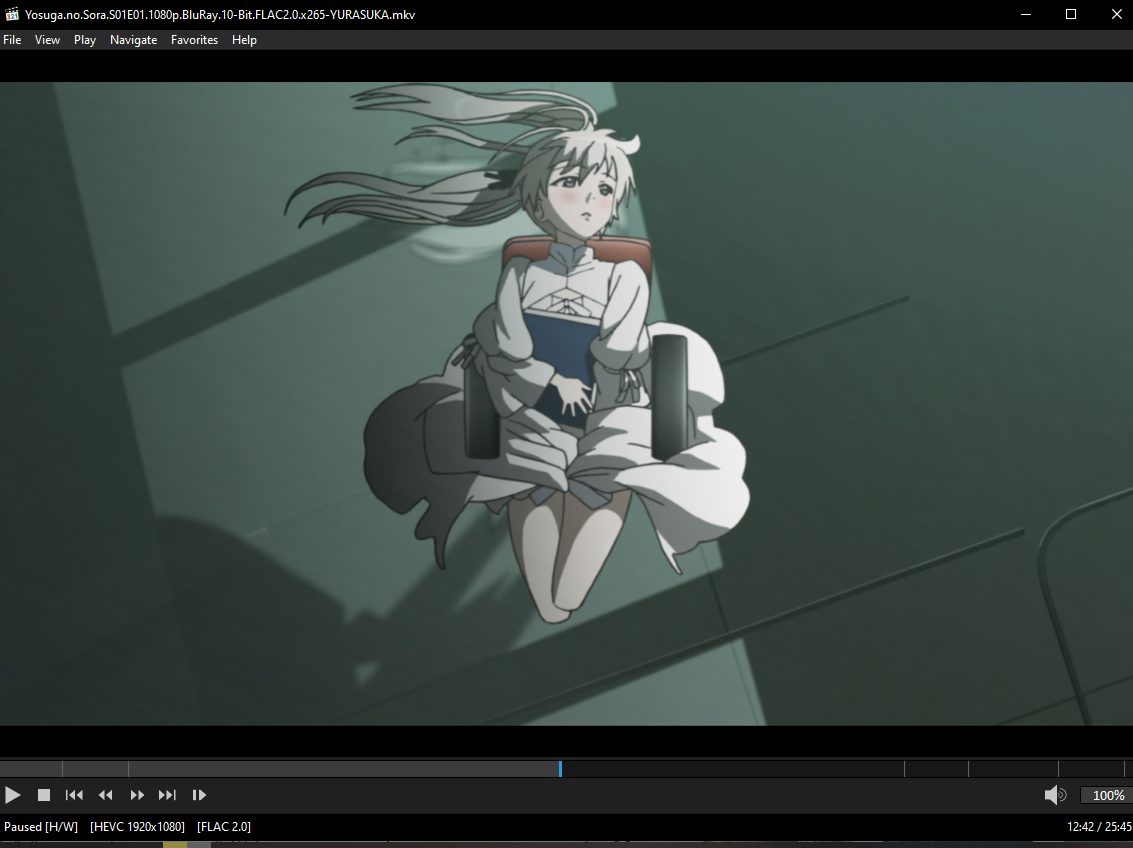
Task: Mute audio with the speaker icon
Action: coord(1055,795)
